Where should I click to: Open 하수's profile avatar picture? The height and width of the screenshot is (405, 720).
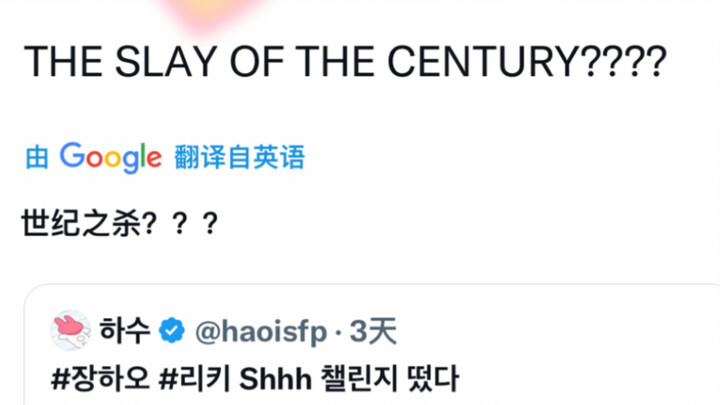(x=70, y=329)
